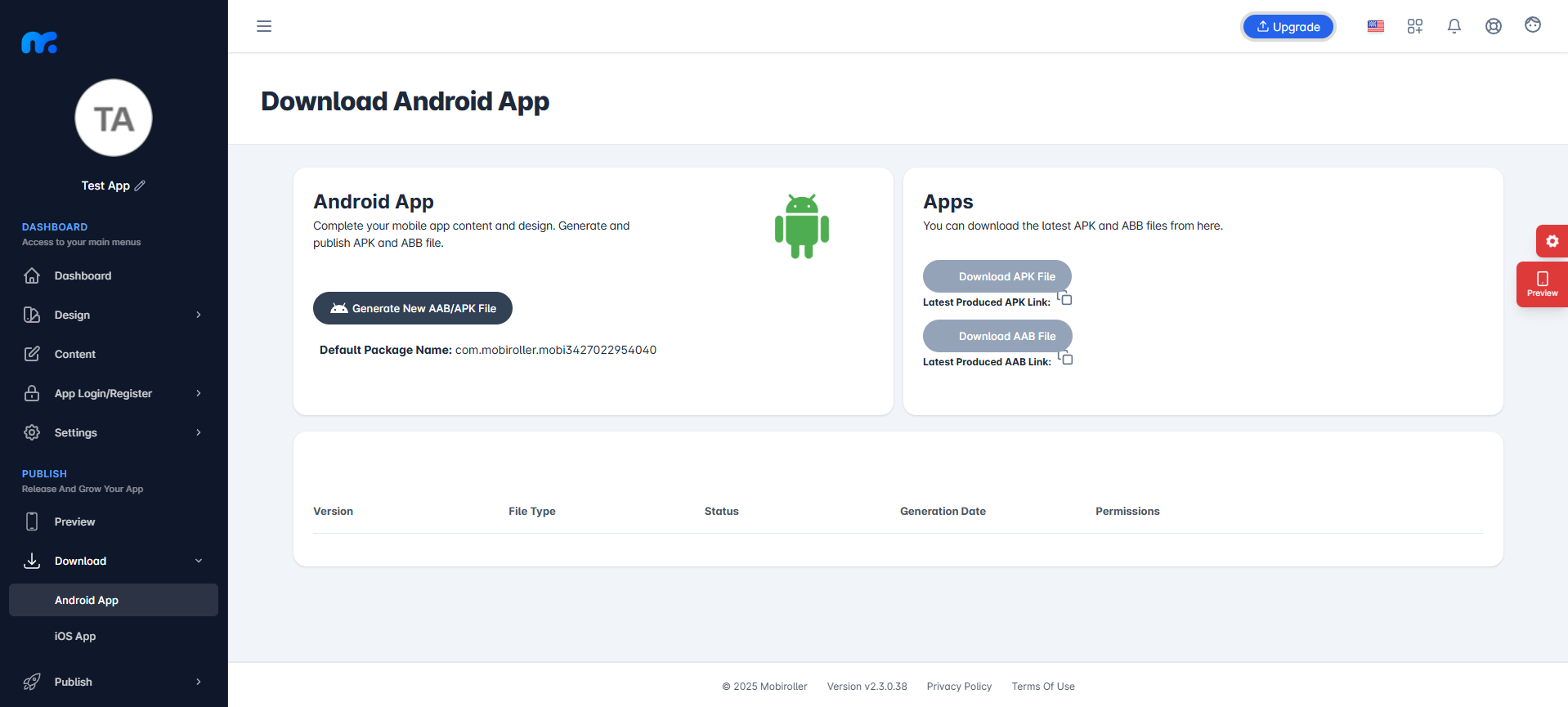
Task: Click the Status column header
Action: coord(722,511)
